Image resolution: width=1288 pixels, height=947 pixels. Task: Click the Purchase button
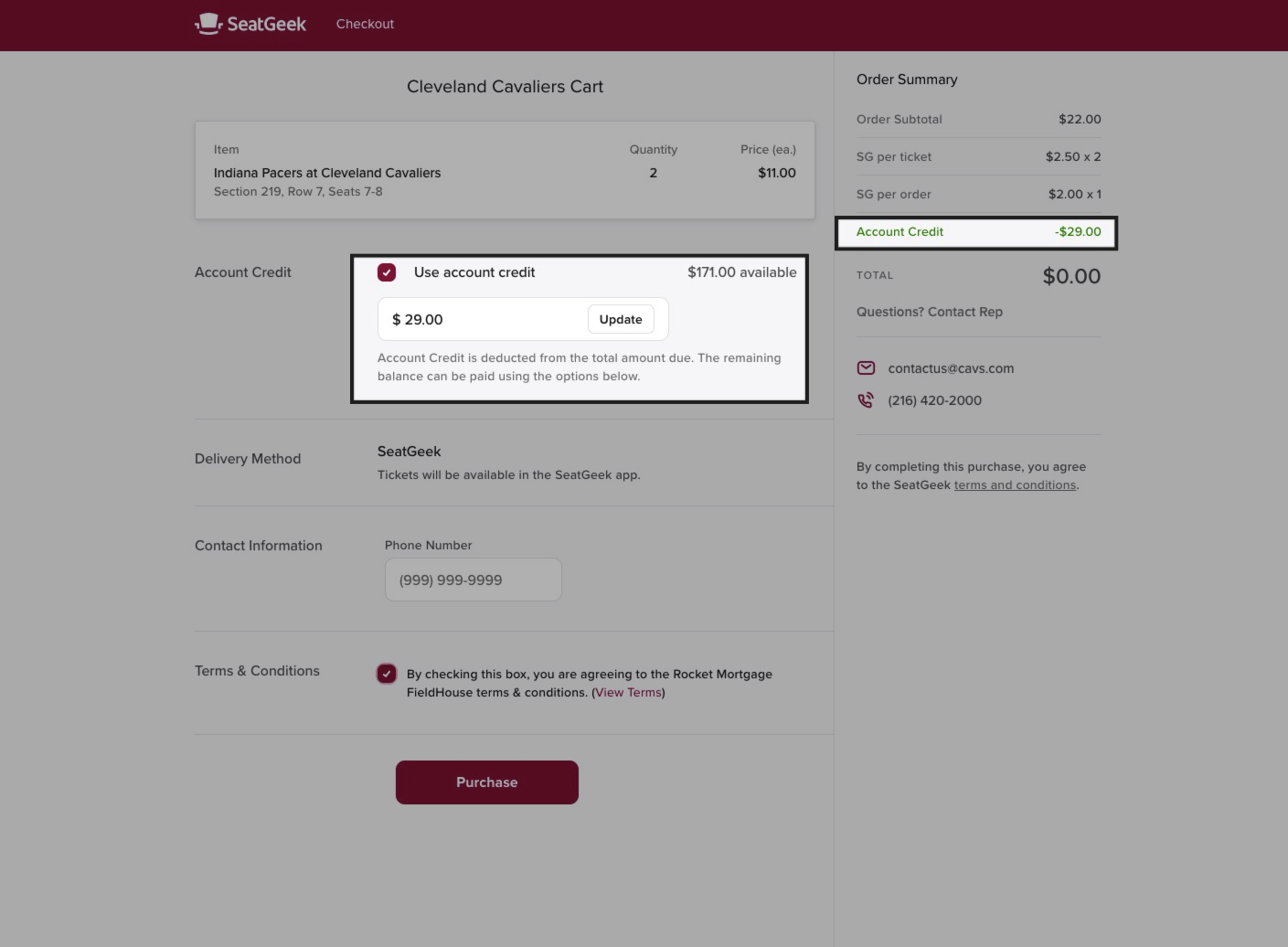486,782
